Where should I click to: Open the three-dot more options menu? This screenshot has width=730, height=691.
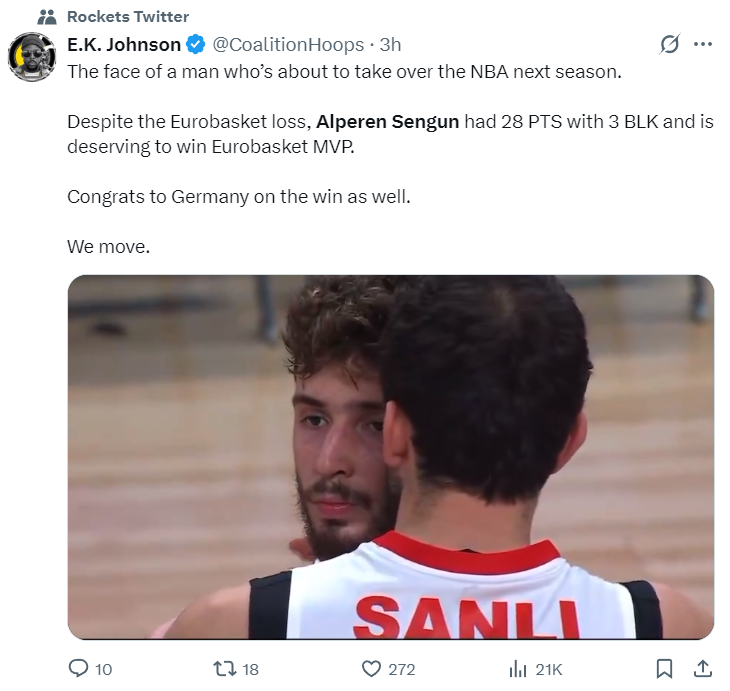[x=703, y=44]
